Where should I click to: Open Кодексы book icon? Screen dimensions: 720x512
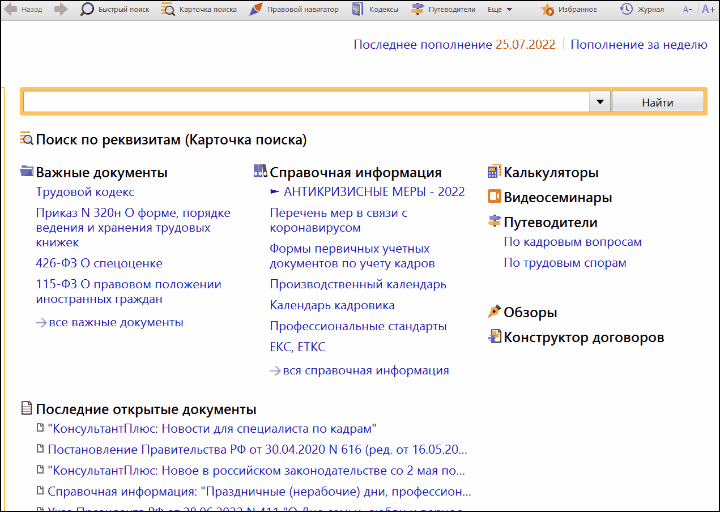[x=357, y=9]
